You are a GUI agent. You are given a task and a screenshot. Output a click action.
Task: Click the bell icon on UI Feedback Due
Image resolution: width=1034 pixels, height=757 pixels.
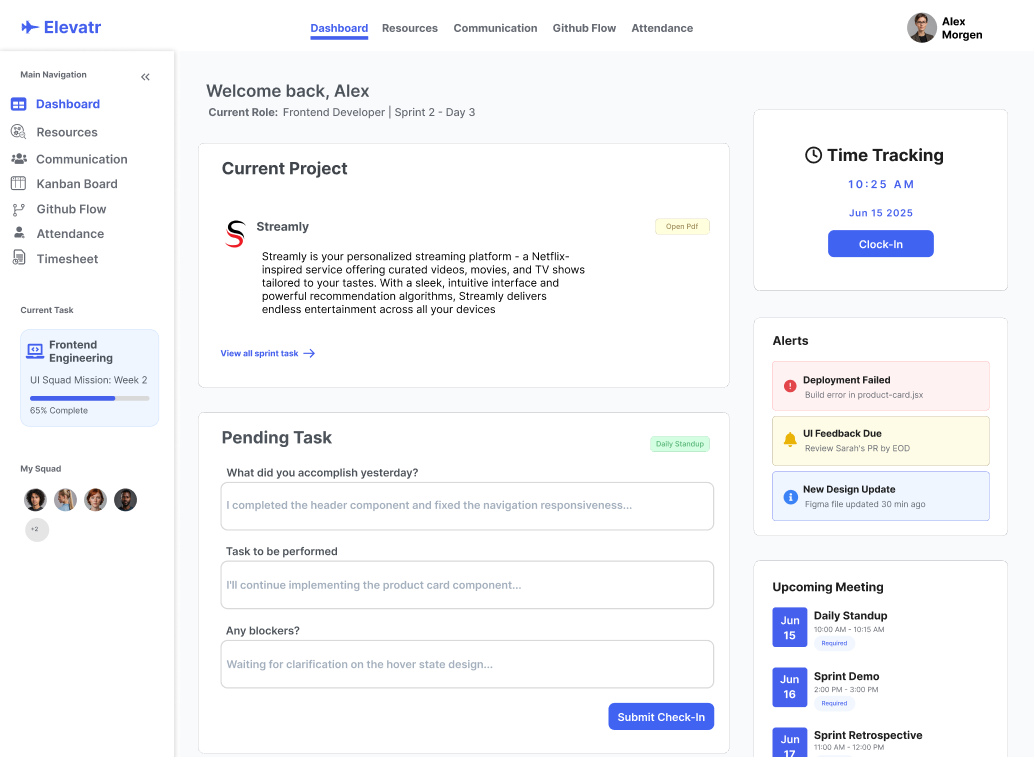[790, 440]
